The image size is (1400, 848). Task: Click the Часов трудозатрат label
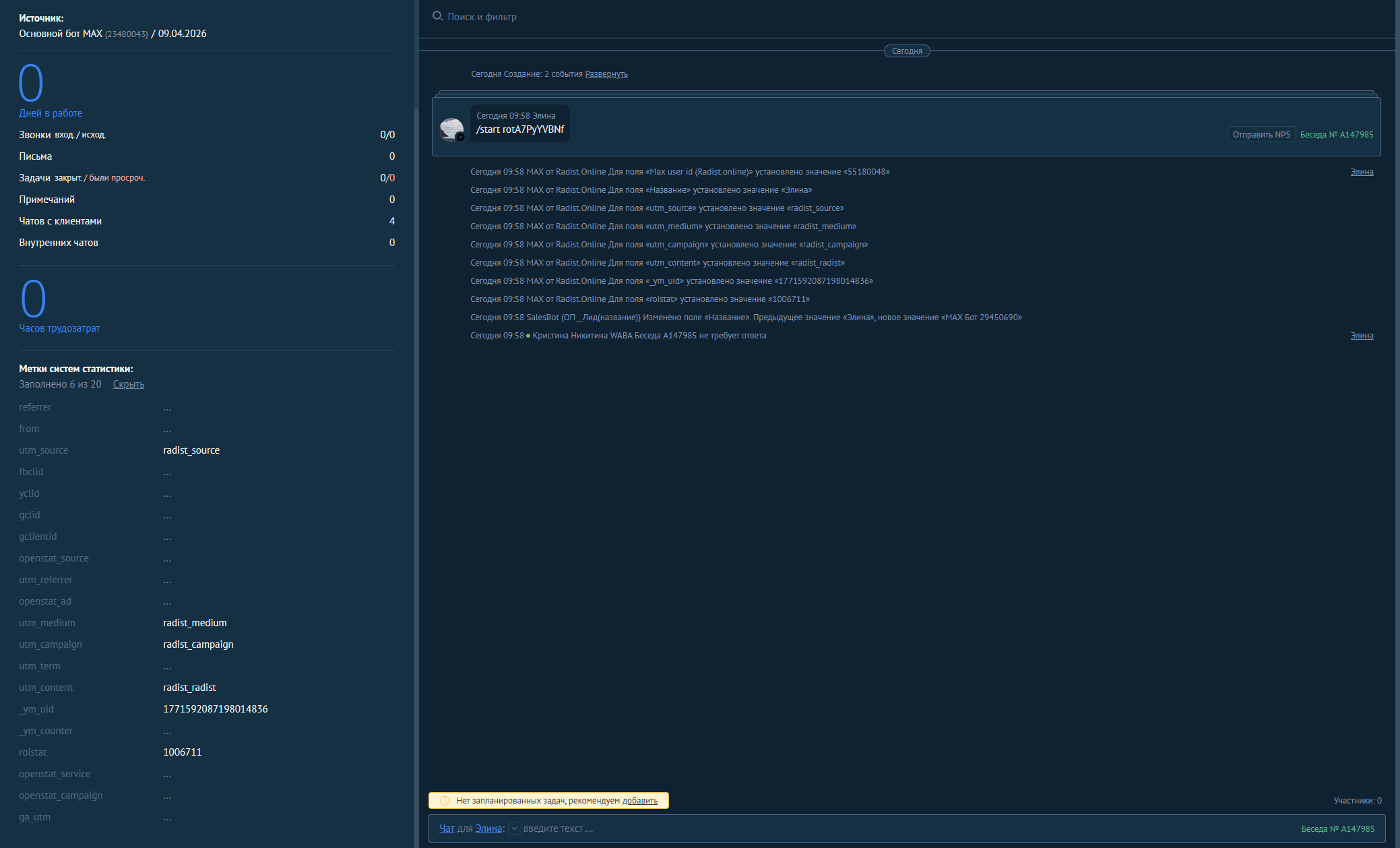(x=59, y=328)
